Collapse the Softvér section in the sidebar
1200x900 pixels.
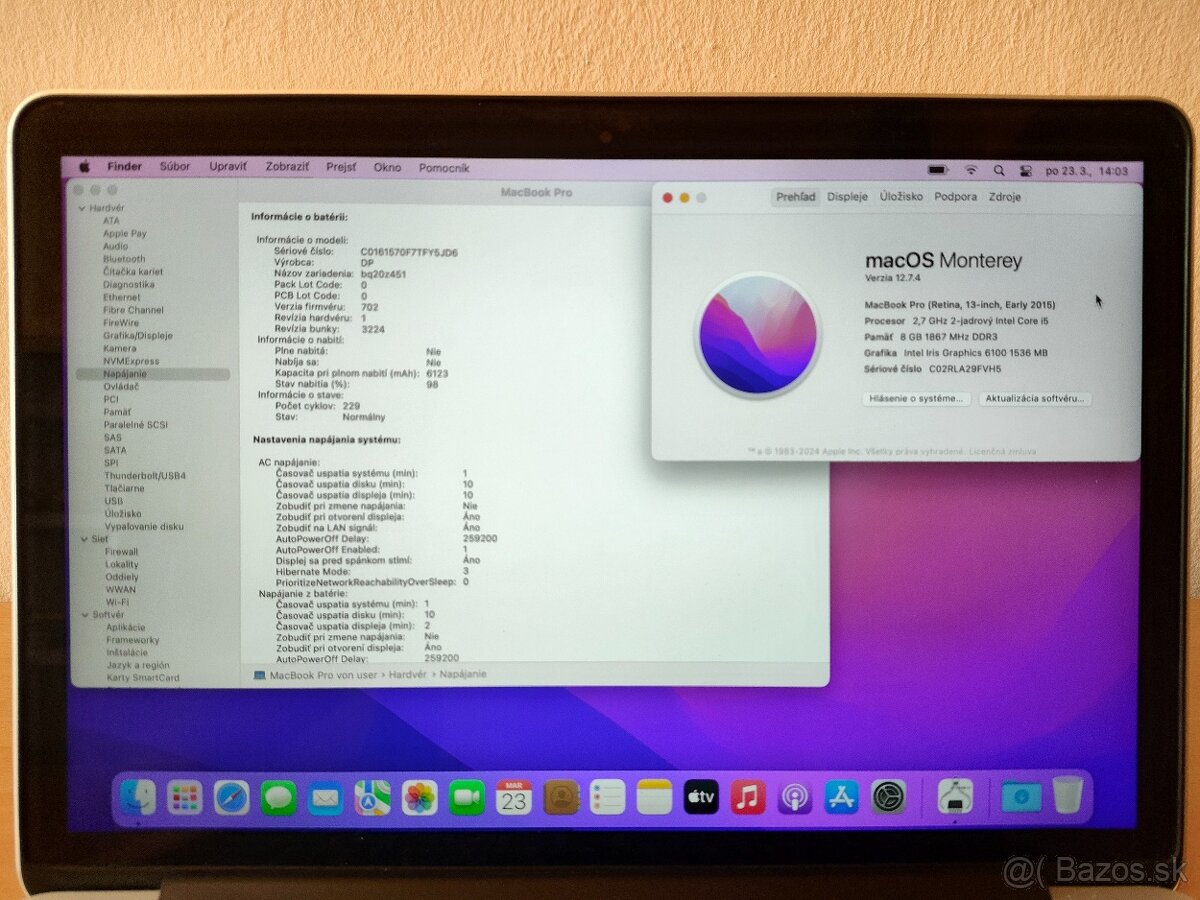click(85, 614)
